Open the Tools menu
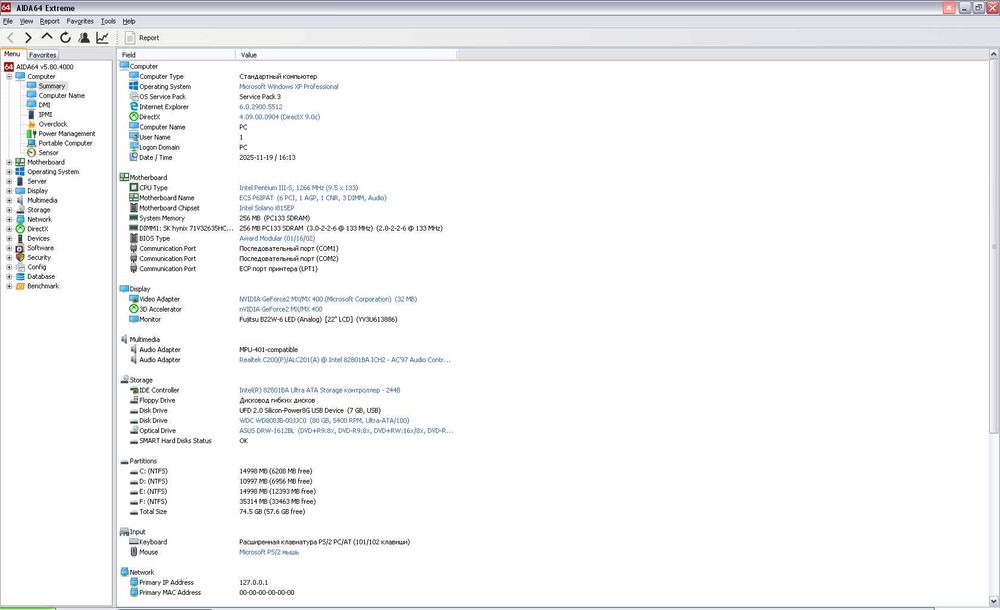The width and height of the screenshot is (1000, 610). tap(108, 21)
